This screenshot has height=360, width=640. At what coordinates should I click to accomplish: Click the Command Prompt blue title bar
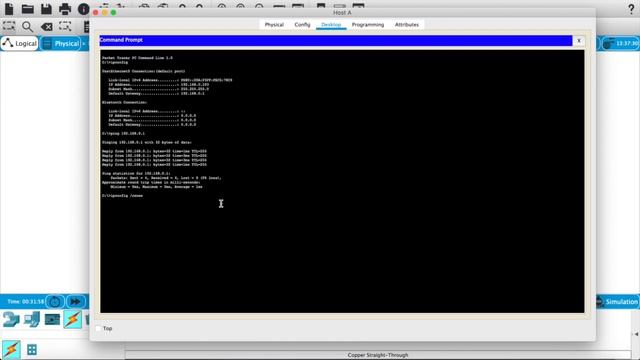pos(336,40)
